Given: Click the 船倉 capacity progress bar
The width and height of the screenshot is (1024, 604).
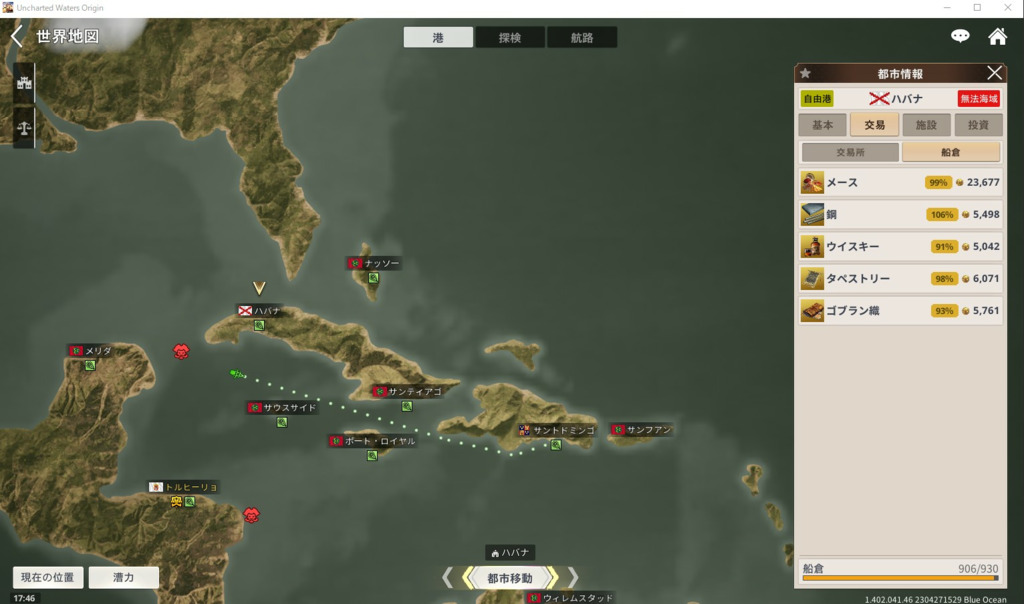Looking at the screenshot, I should (901, 578).
